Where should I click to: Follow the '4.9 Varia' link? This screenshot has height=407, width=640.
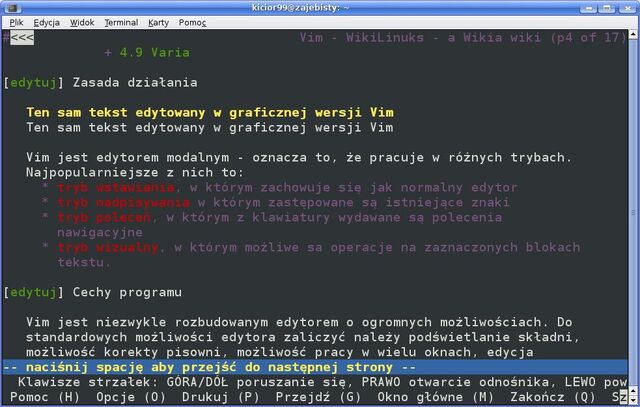pyautogui.click(x=154, y=52)
